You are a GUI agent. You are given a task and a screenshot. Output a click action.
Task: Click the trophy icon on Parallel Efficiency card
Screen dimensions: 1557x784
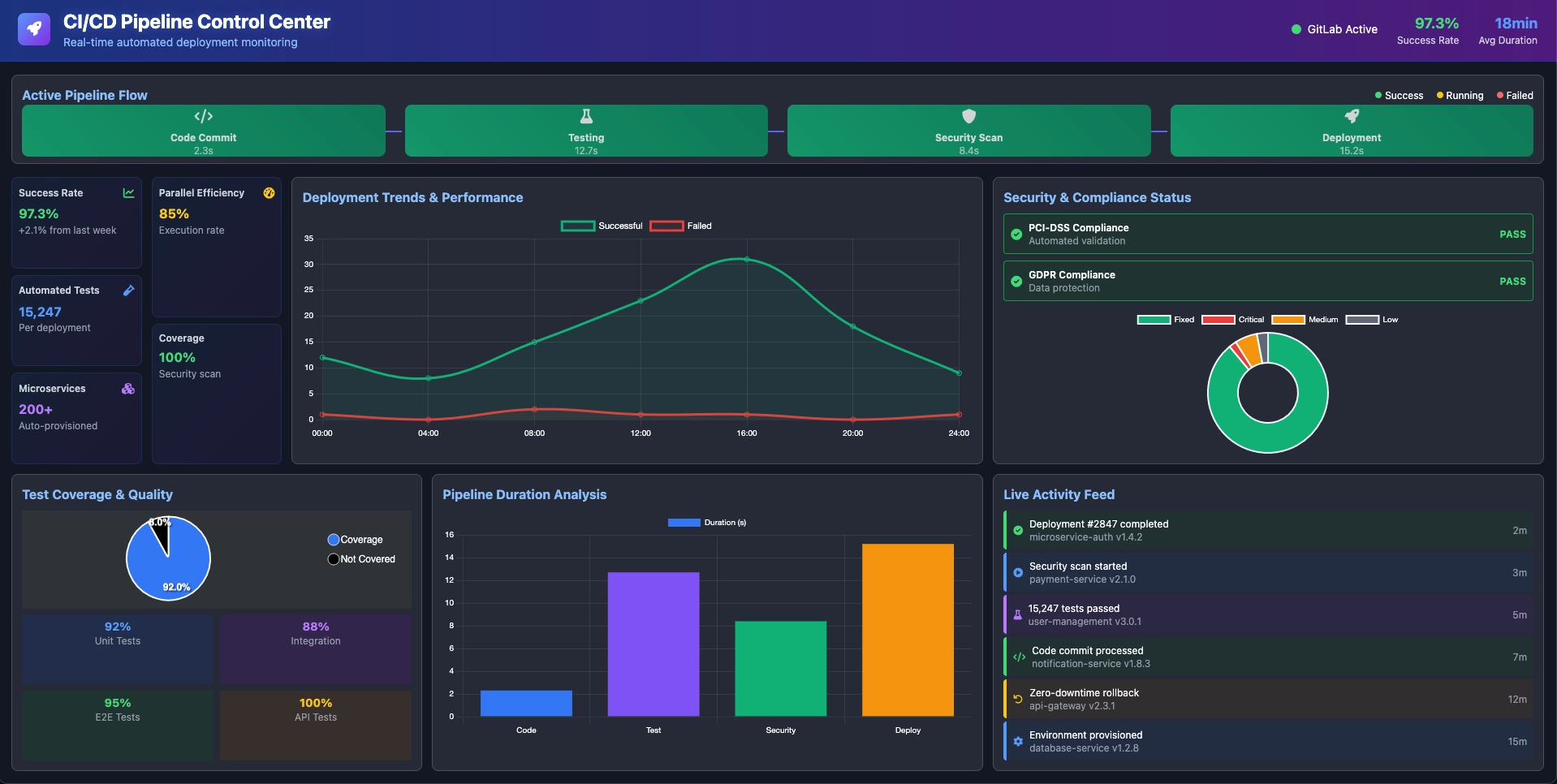coord(269,193)
